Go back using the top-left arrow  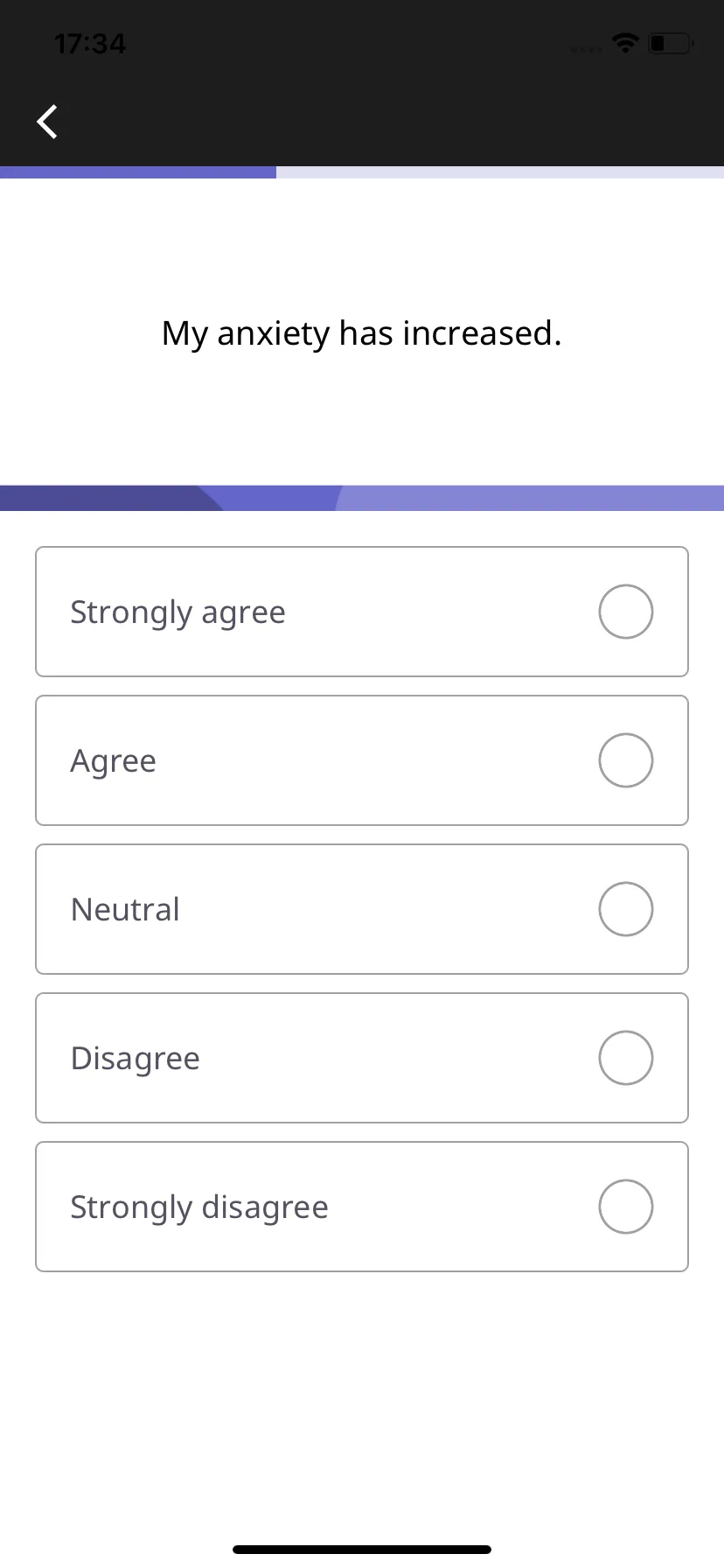(47, 122)
